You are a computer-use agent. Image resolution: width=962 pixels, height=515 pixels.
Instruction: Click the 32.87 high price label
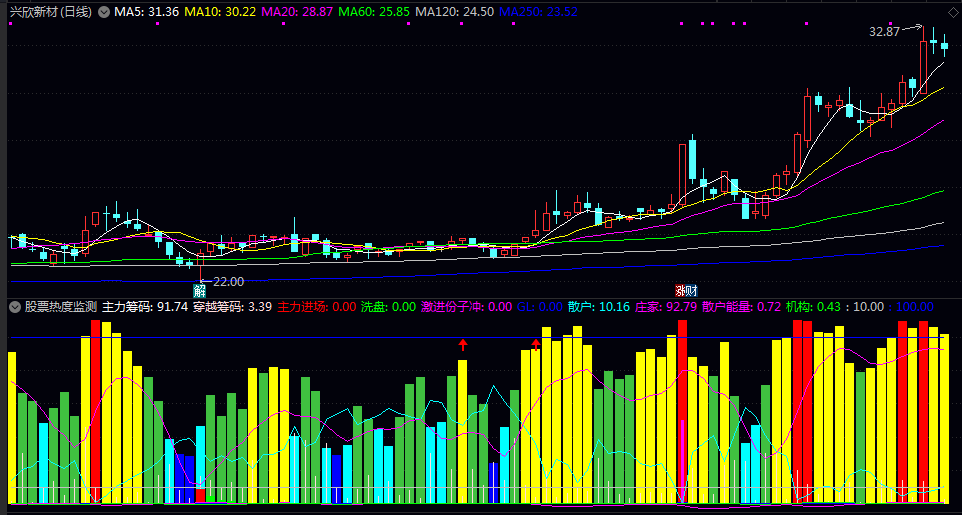pos(884,32)
